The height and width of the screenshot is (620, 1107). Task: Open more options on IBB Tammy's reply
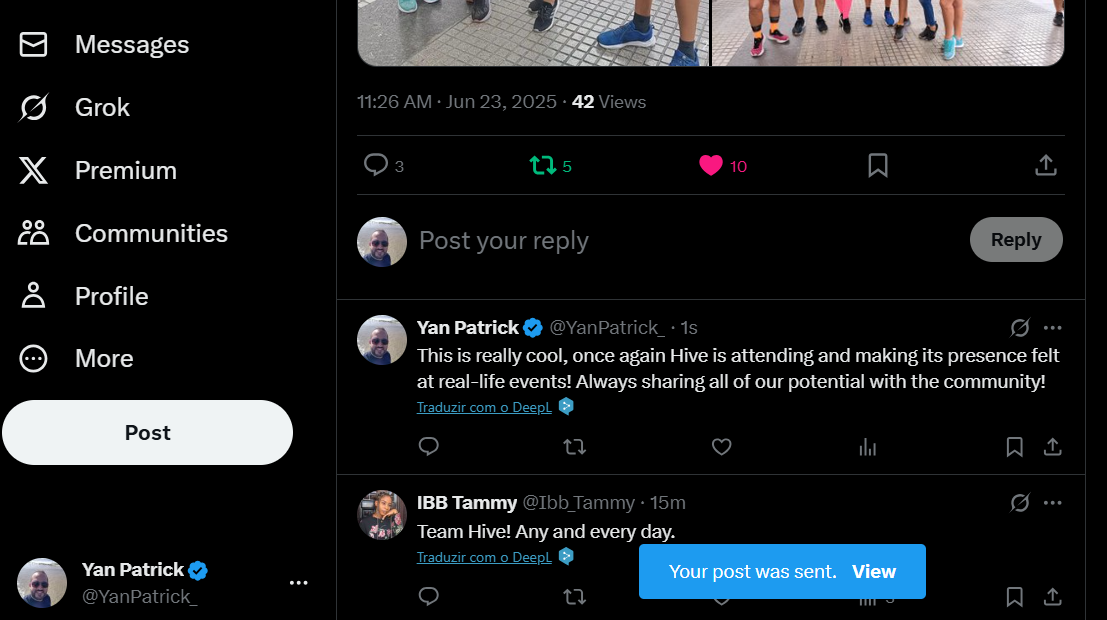[1053, 503]
